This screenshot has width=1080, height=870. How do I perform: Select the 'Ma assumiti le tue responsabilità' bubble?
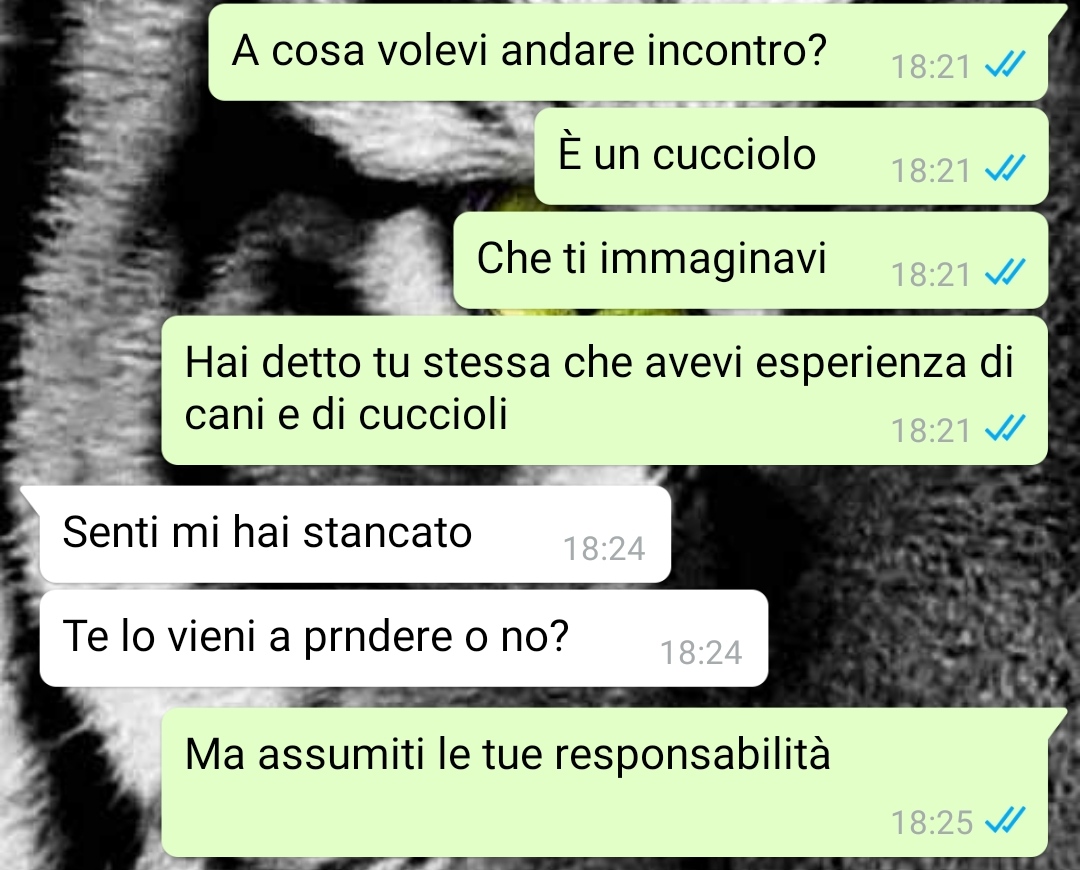(605, 783)
